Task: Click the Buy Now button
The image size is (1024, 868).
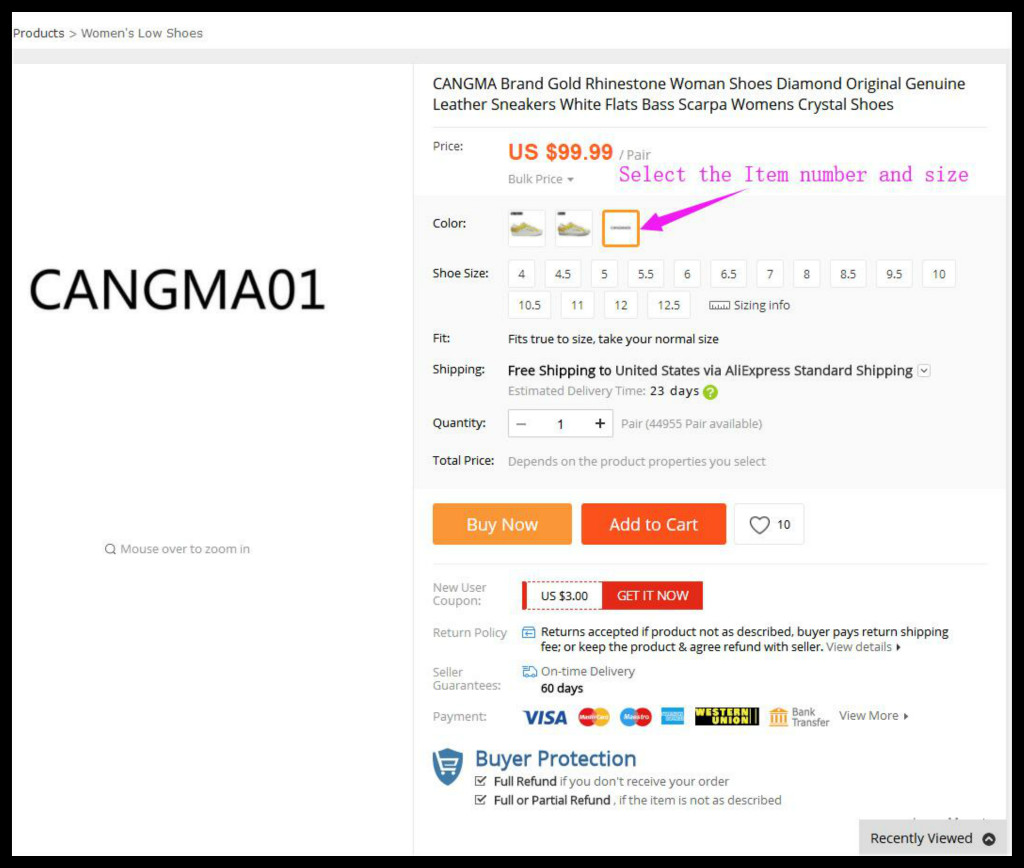Action: (x=502, y=524)
